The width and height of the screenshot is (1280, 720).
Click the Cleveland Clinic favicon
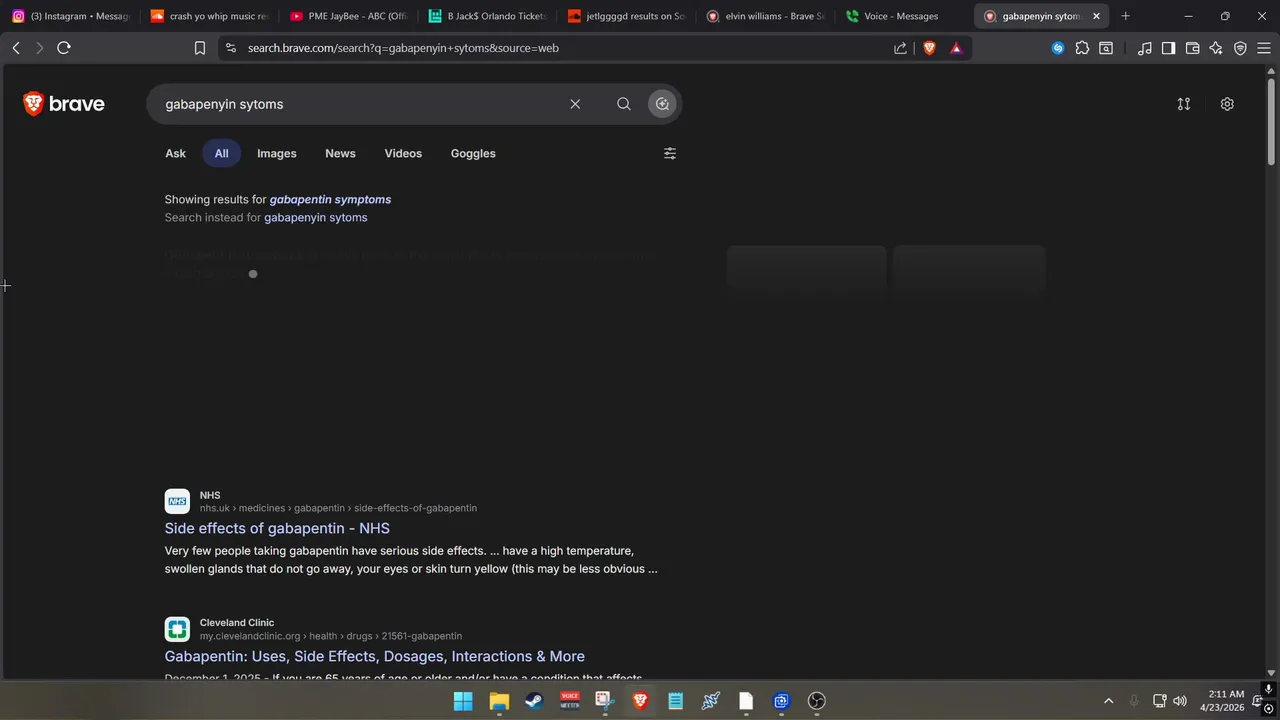pyautogui.click(x=177, y=629)
